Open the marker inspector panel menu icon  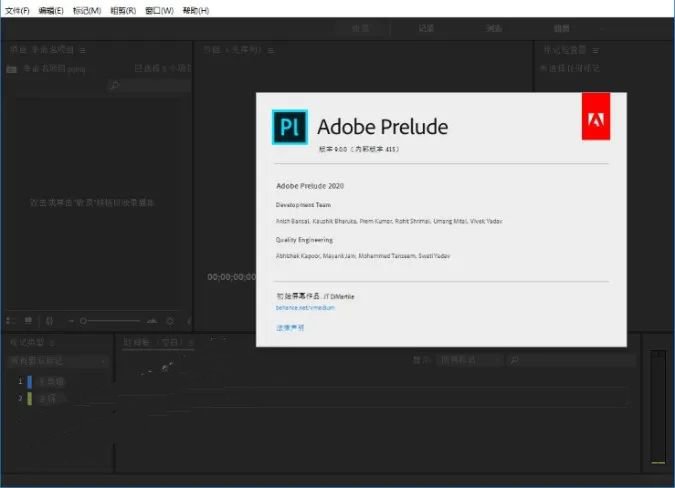click(595, 51)
